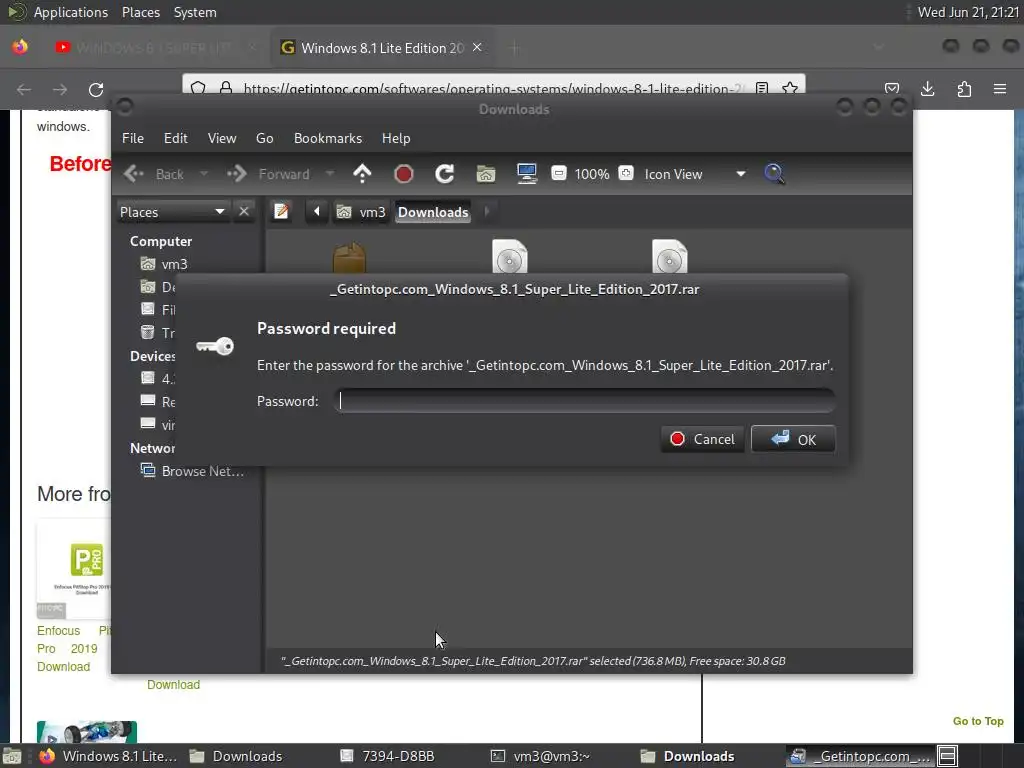Toggle the location edit pencil icon
This screenshot has width=1024, height=768.
coord(281,212)
